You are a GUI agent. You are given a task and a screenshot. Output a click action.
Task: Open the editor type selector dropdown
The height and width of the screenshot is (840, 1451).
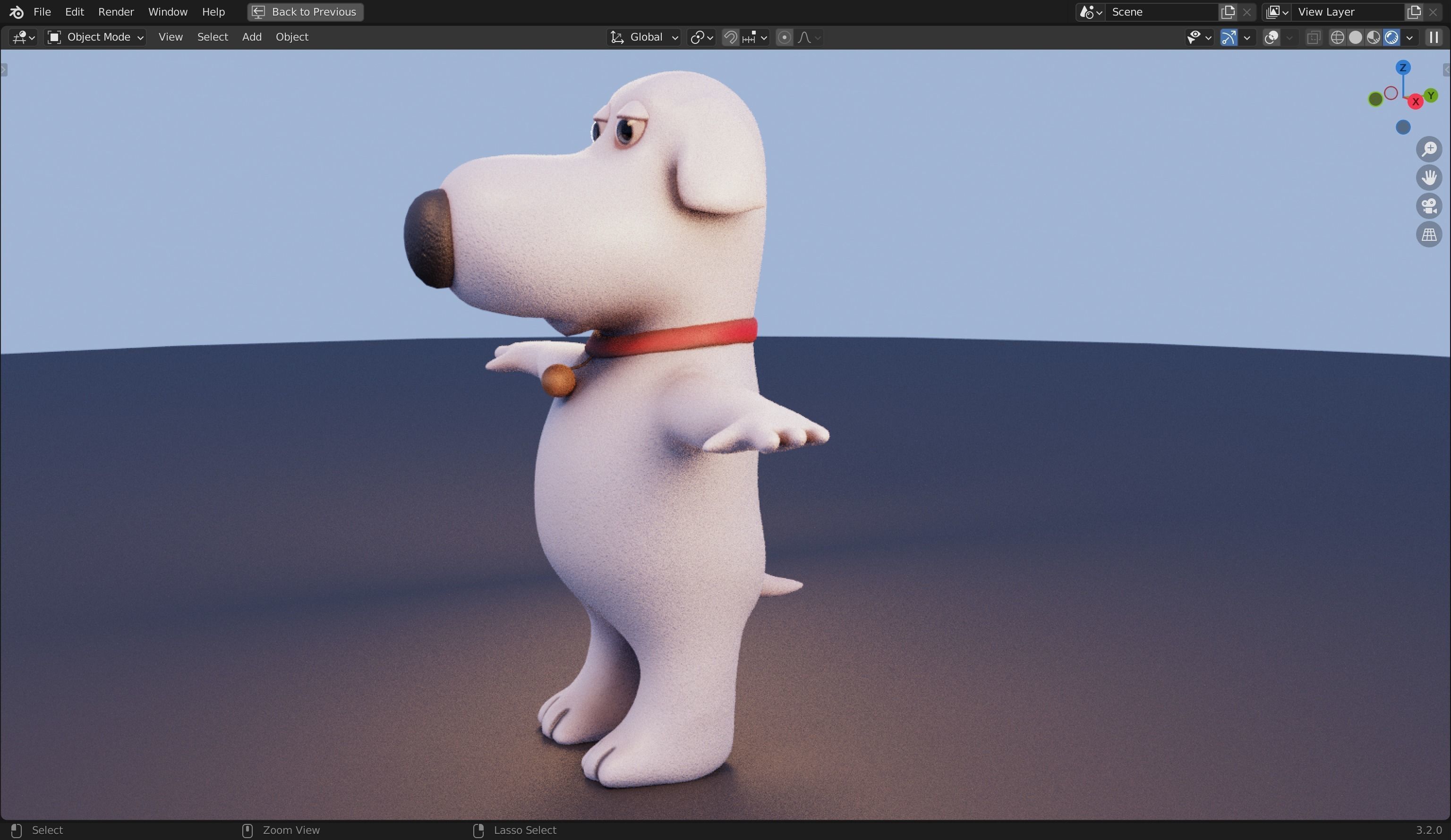click(x=24, y=37)
